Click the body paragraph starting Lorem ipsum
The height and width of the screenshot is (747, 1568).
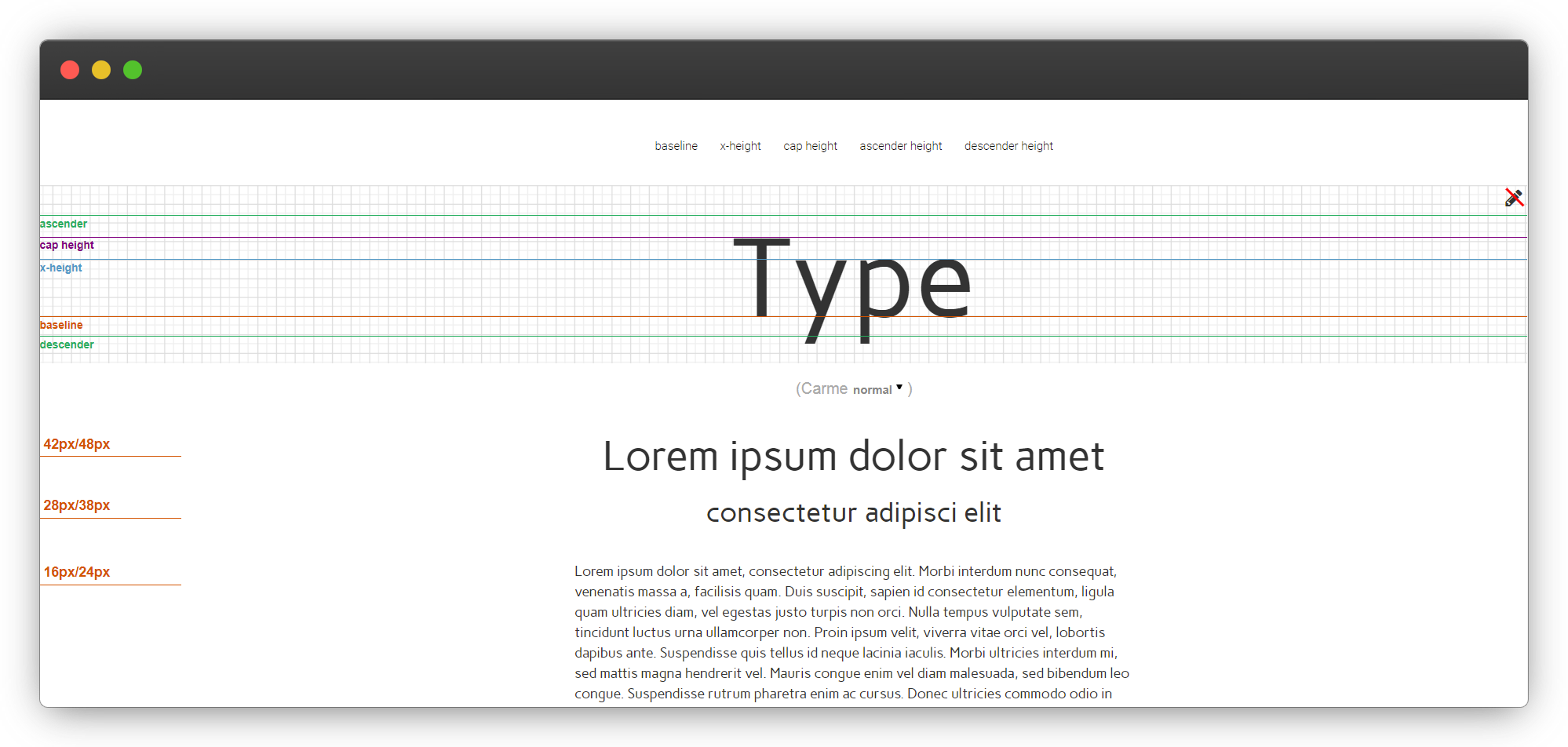852,632
